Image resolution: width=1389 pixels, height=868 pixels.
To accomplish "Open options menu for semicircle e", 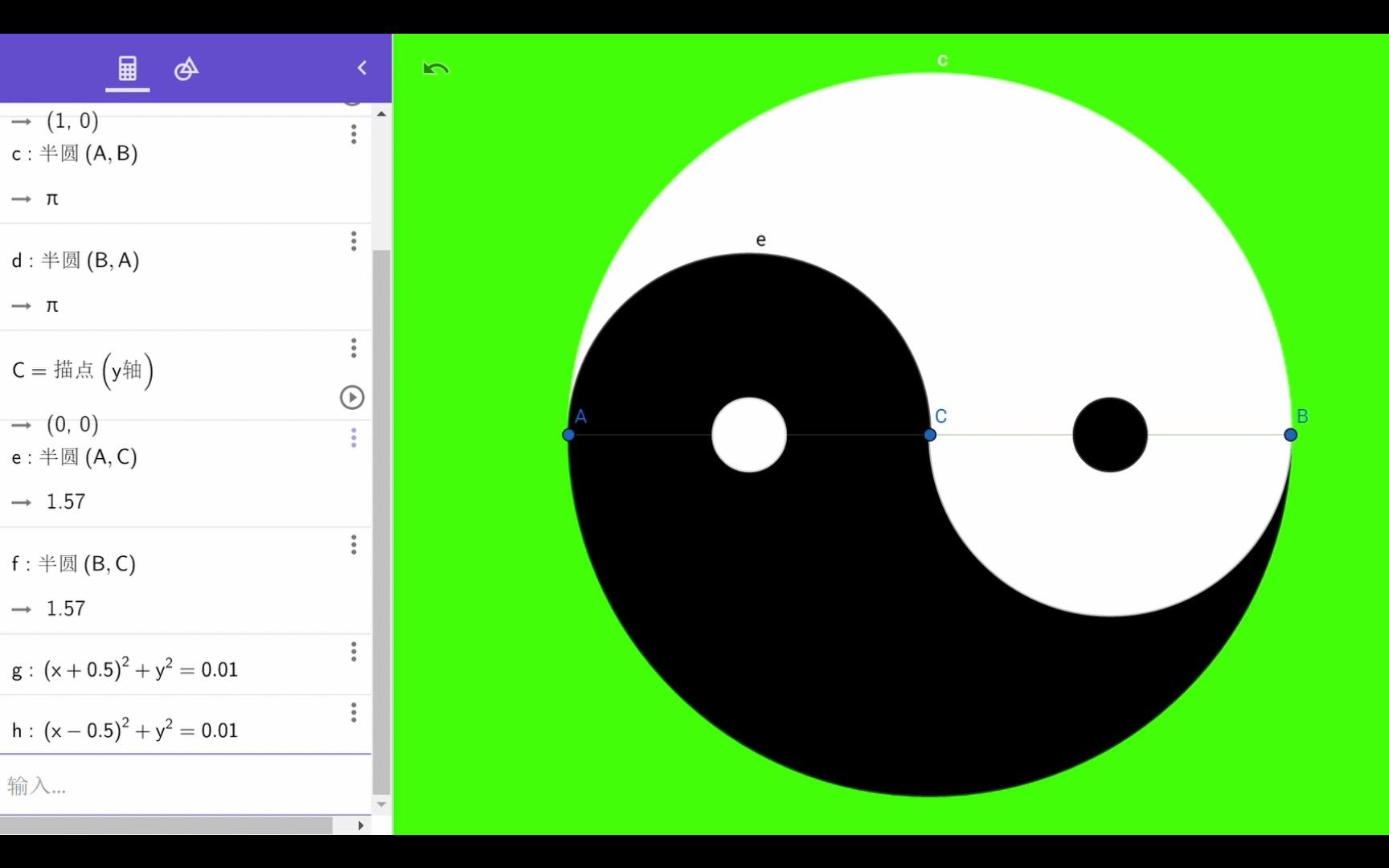I will pyautogui.click(x=354, y=438).
